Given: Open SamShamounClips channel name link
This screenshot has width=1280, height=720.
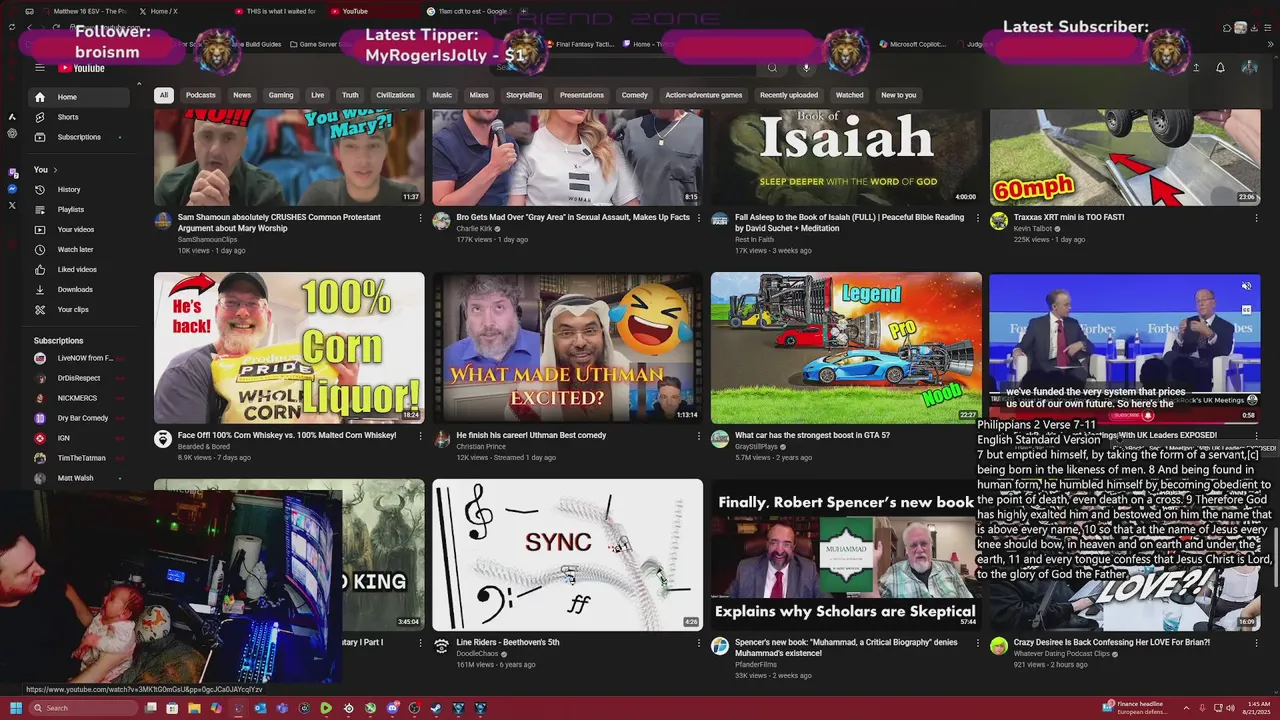Looking at the screenshot, I should tap(207, 240).
